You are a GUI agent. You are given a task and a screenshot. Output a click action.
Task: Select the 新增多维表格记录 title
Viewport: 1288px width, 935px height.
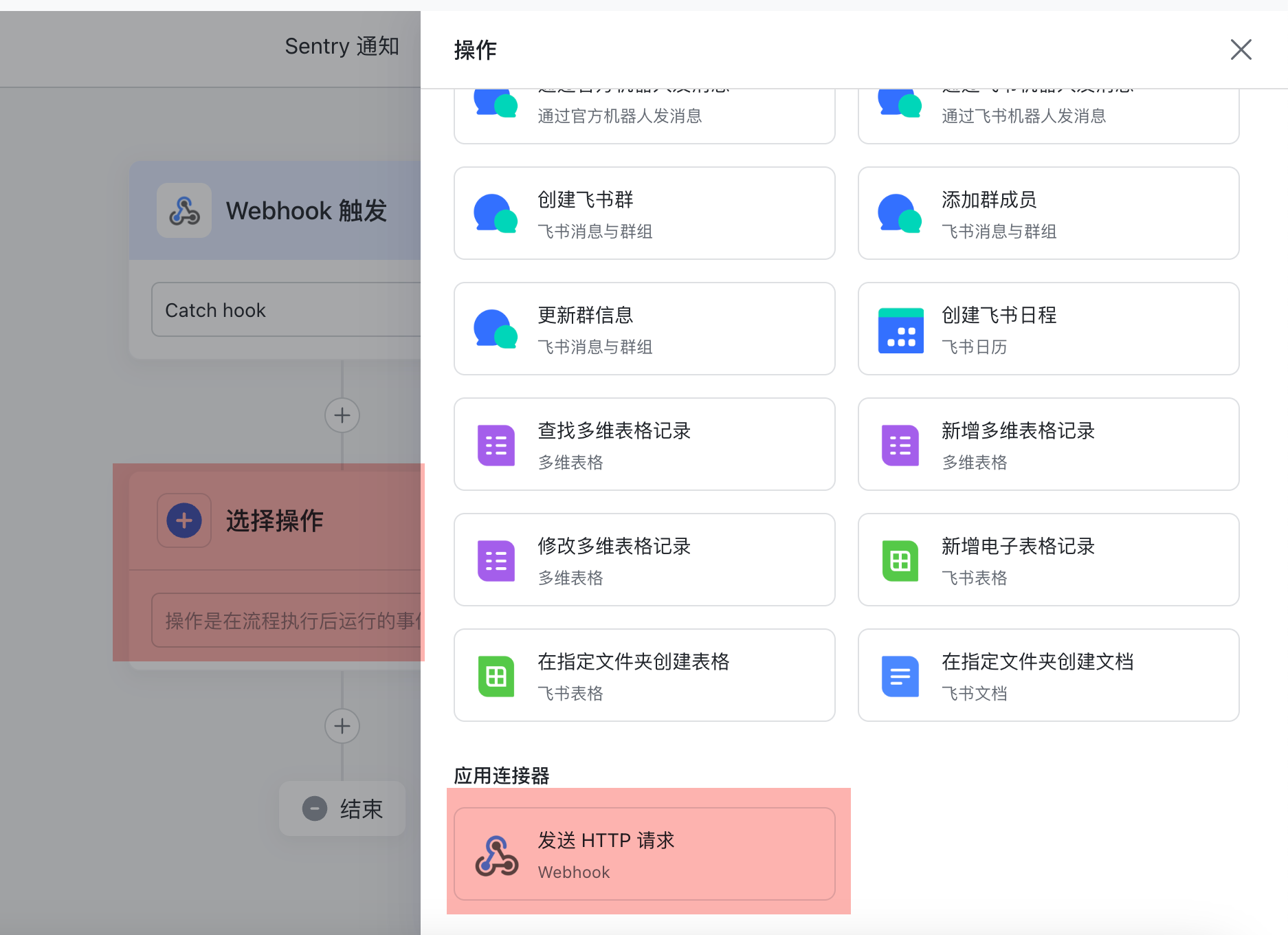(x=1019, y=430)
